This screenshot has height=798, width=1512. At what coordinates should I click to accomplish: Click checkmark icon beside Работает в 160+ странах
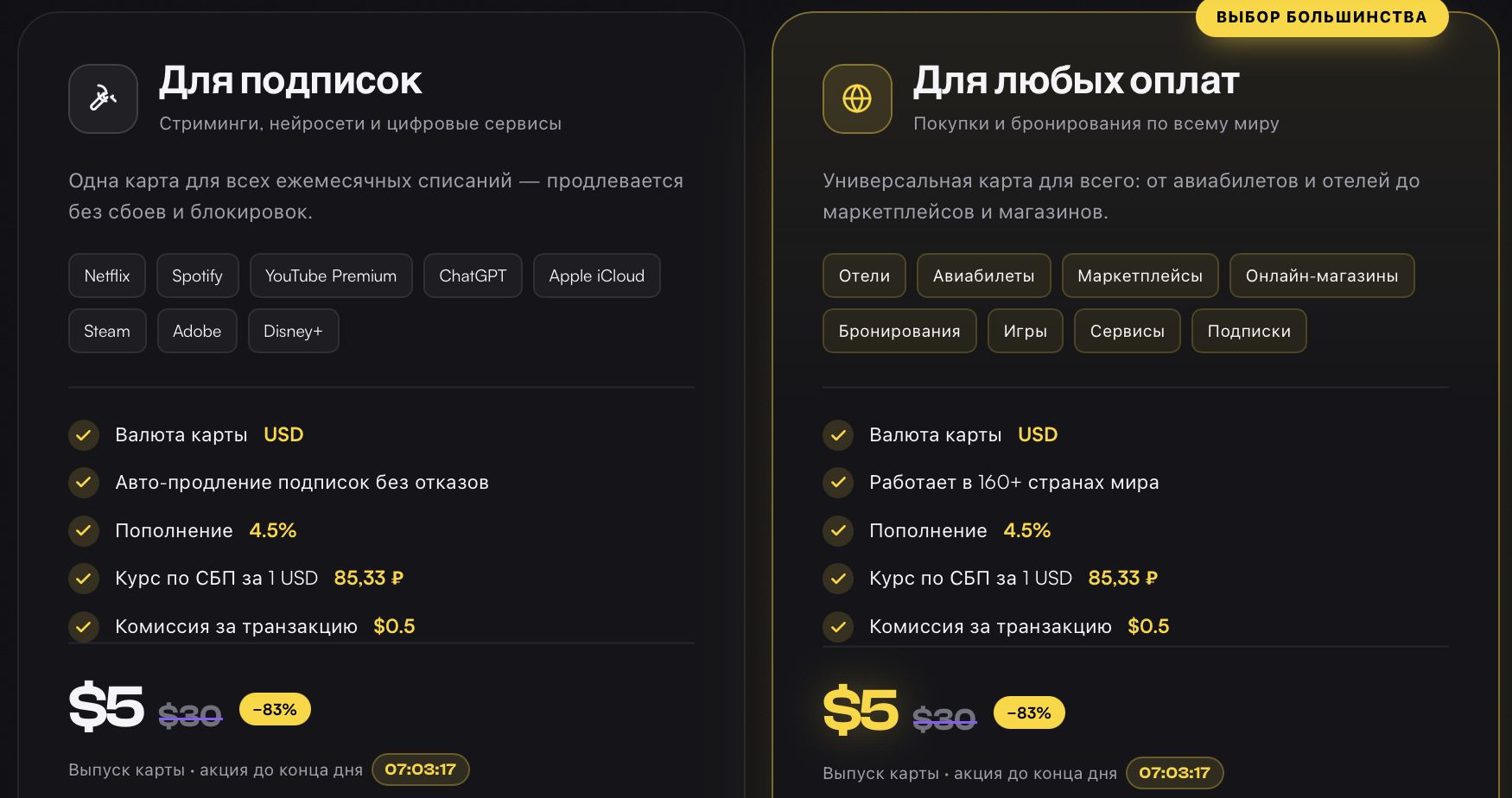(x=838, y=483)
